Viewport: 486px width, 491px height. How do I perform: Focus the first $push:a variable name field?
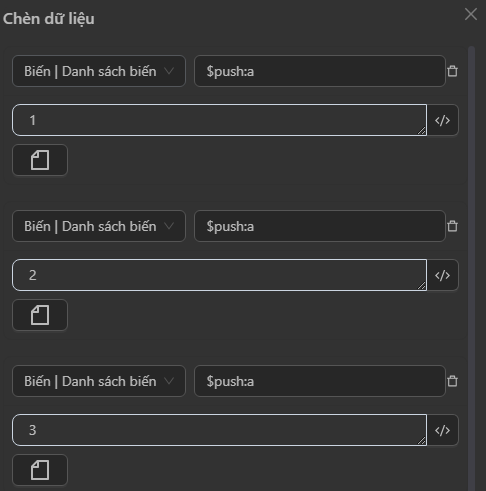click(x=320, y=71)
